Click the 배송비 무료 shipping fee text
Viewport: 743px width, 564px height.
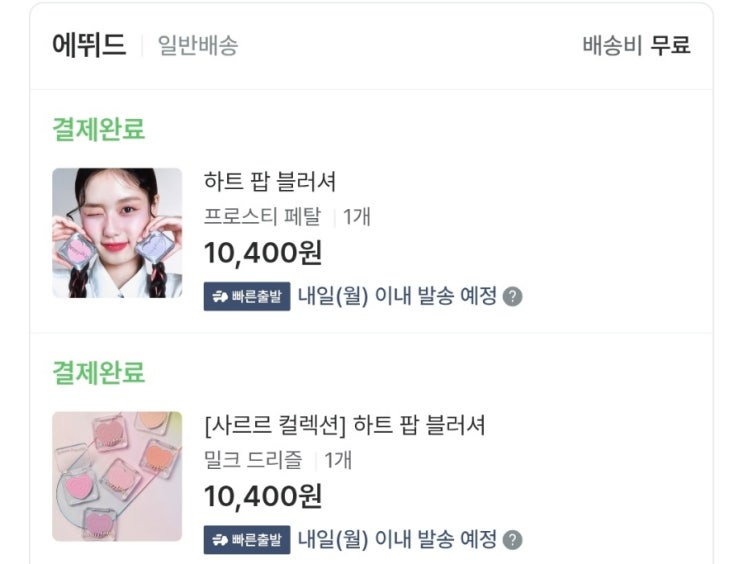click(636, 46)
